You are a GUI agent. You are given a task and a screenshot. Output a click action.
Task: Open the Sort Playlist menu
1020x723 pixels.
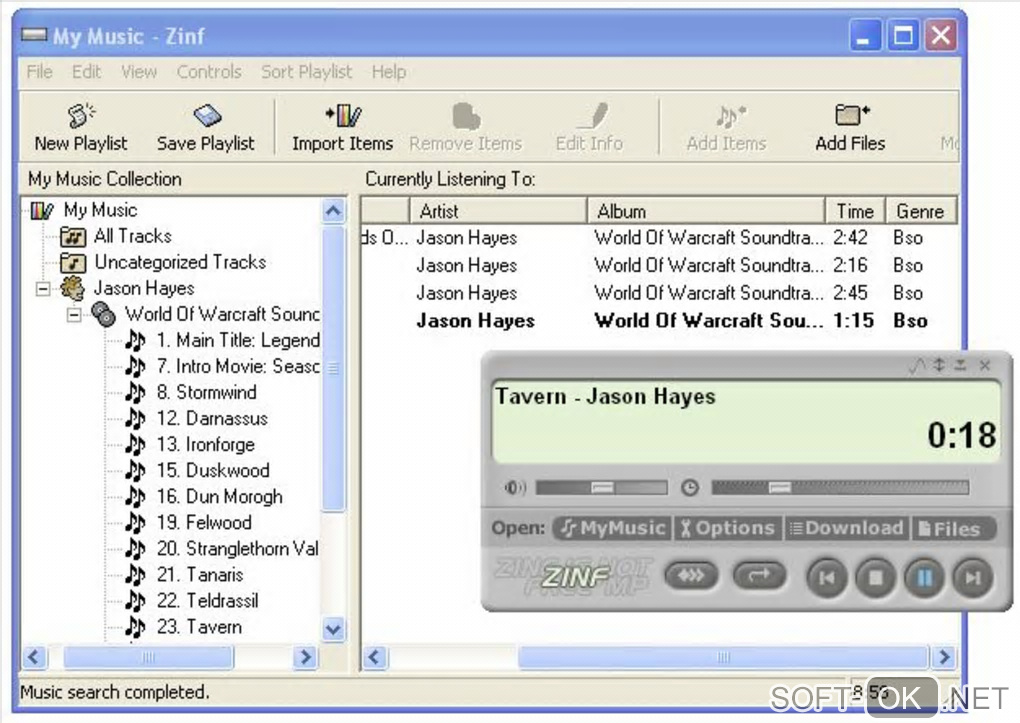tap(306, 72)
